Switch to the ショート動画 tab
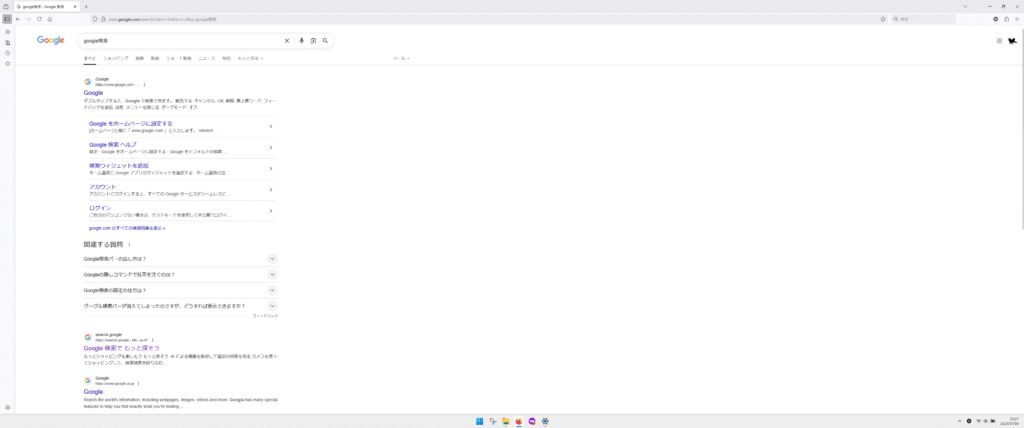Image resolution: width=1024 pixels, height=428 pixels. [179, 58]
